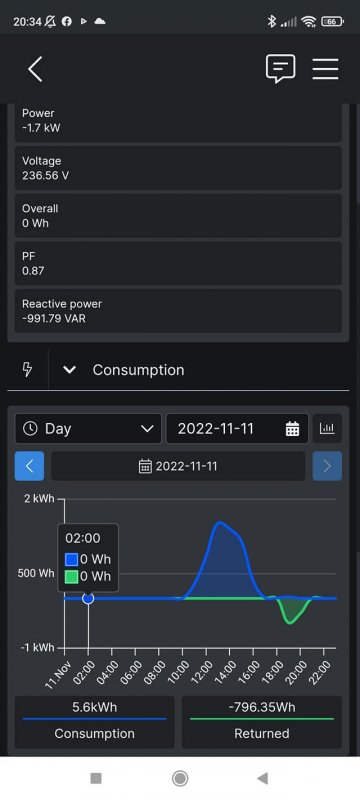Tap Android home button in navigation bar
Viewport: 360px width, 800px height.
179,778
